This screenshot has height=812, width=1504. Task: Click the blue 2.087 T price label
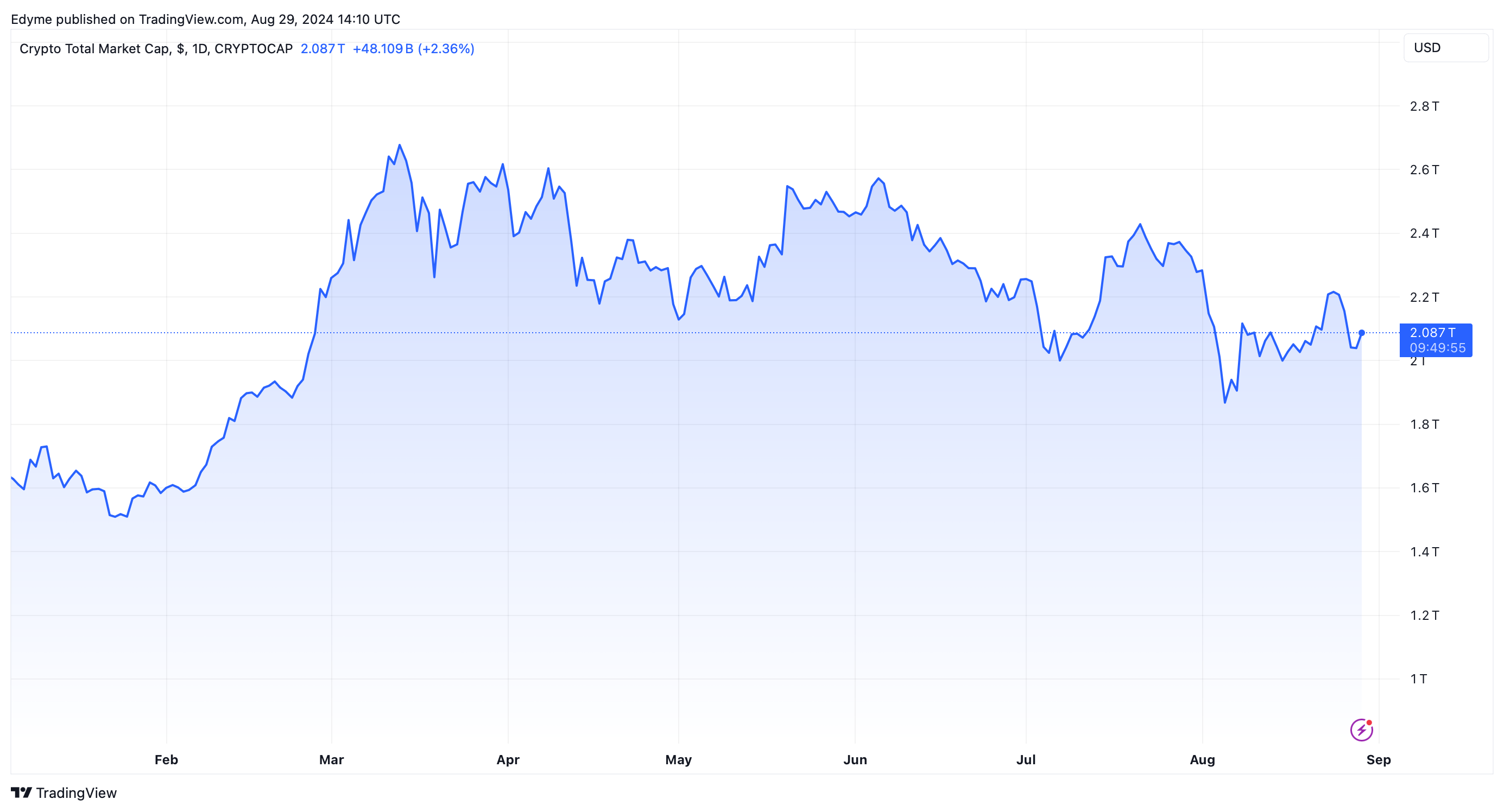click(1432, 333)
